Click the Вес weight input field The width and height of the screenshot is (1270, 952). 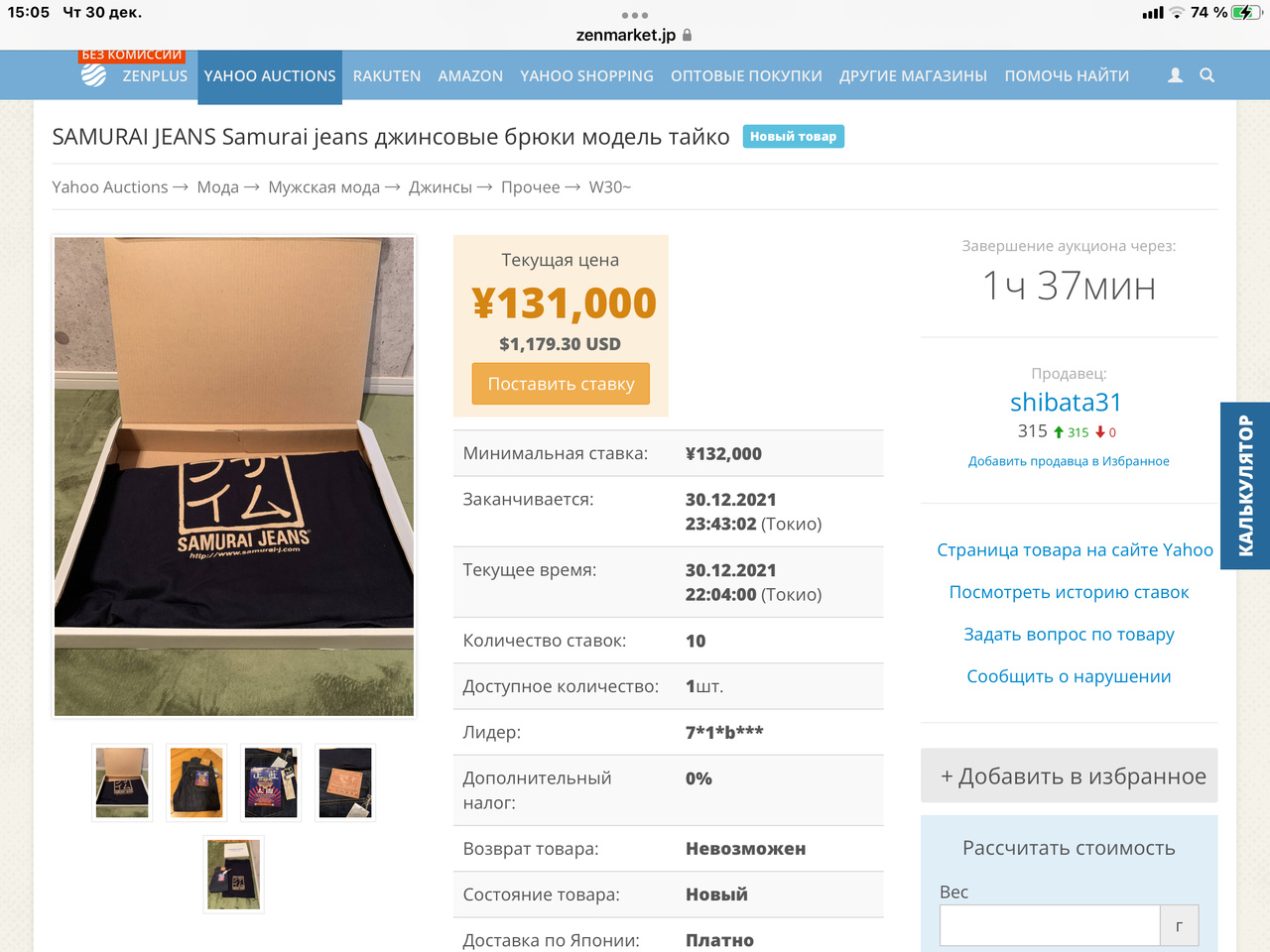tap(1050, 925)
